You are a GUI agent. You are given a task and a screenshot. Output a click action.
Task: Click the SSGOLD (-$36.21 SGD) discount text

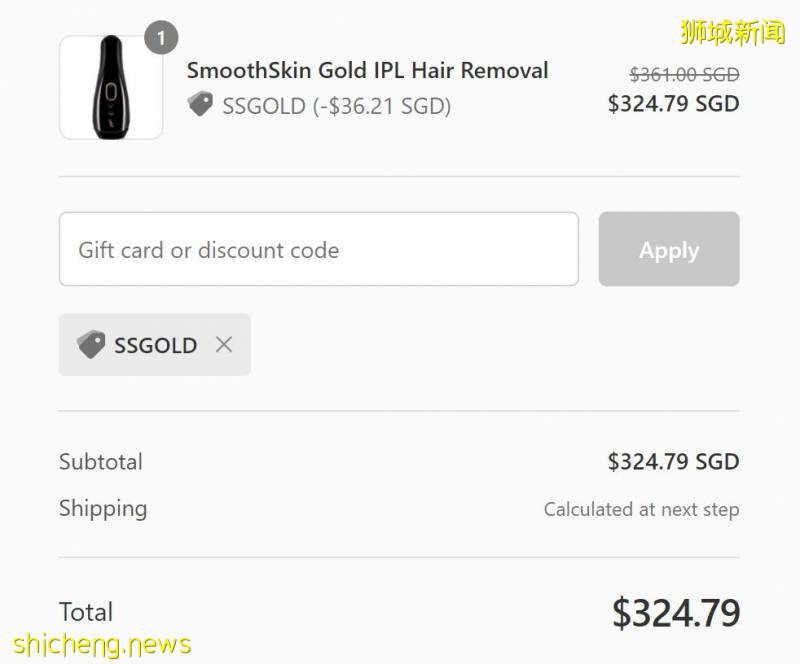336,106
